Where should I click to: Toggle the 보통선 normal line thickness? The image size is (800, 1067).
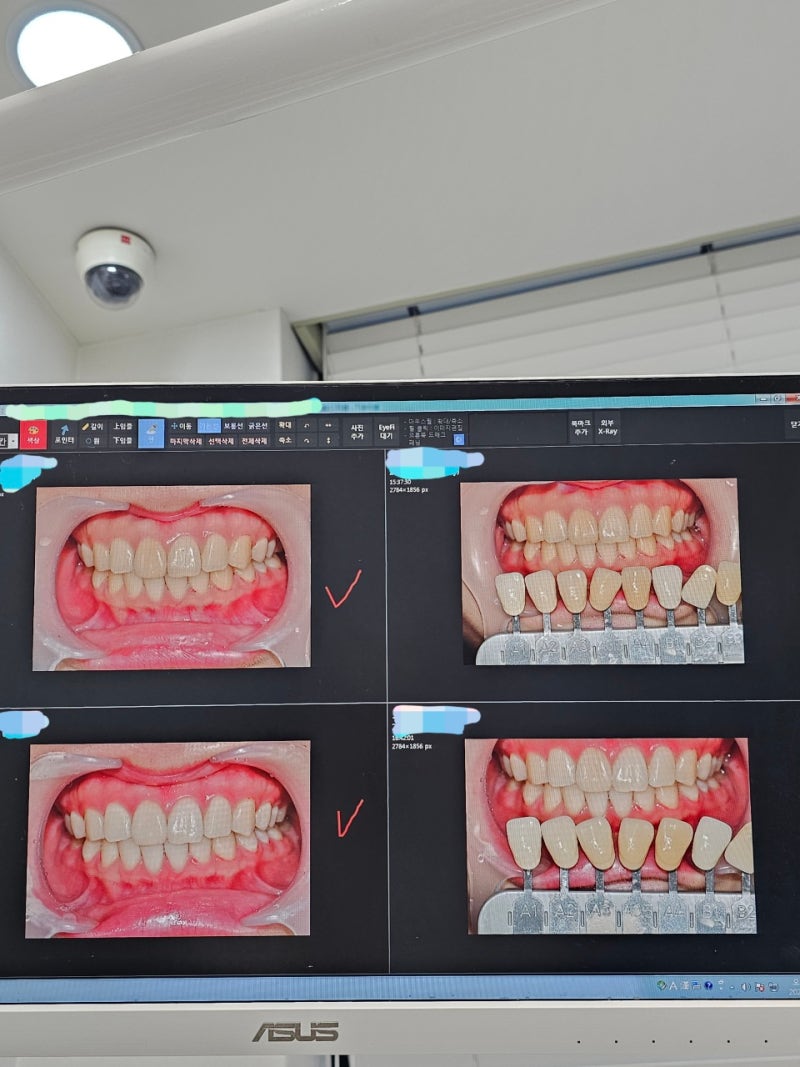233,426
